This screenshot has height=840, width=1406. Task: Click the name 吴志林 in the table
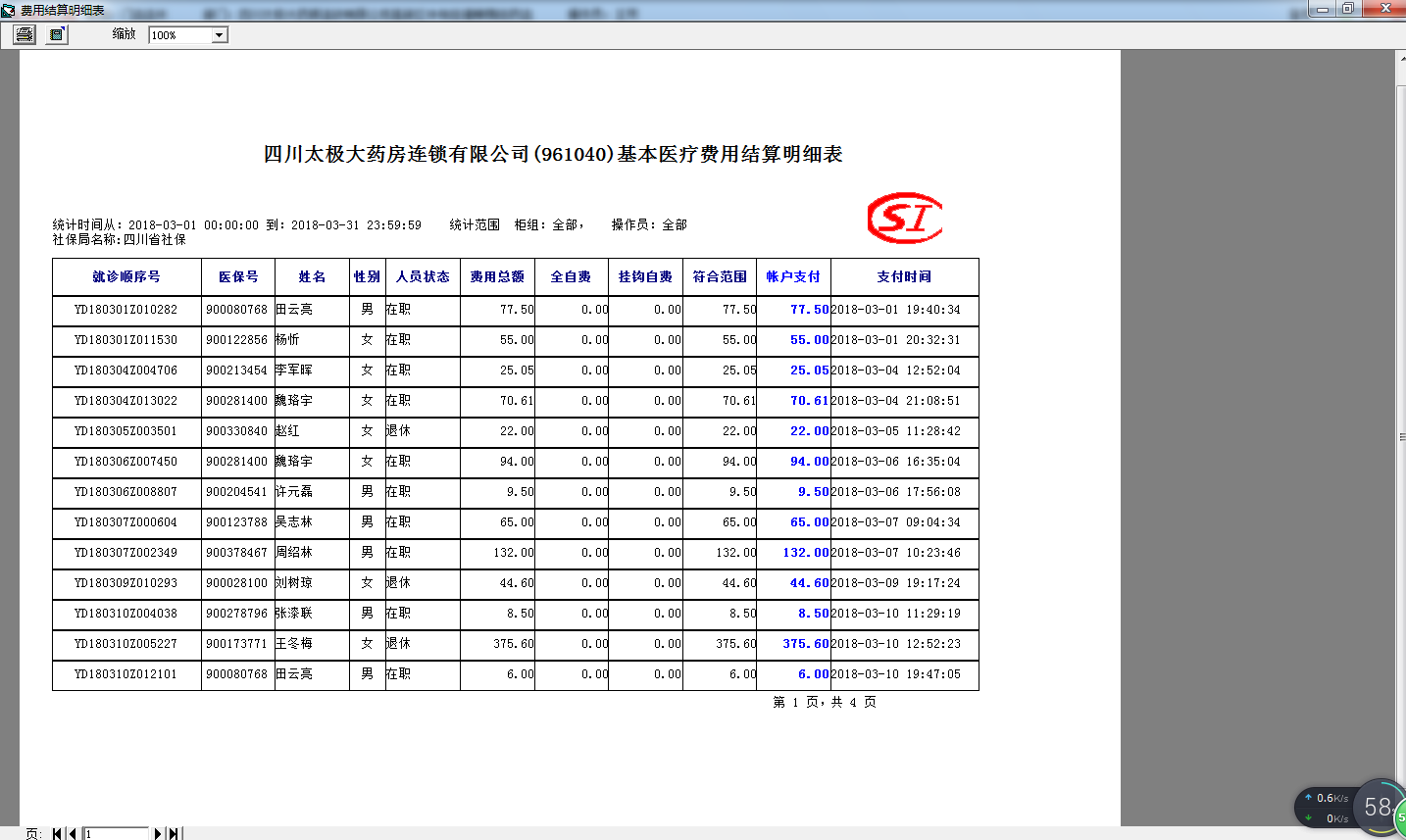pos(294,522)
